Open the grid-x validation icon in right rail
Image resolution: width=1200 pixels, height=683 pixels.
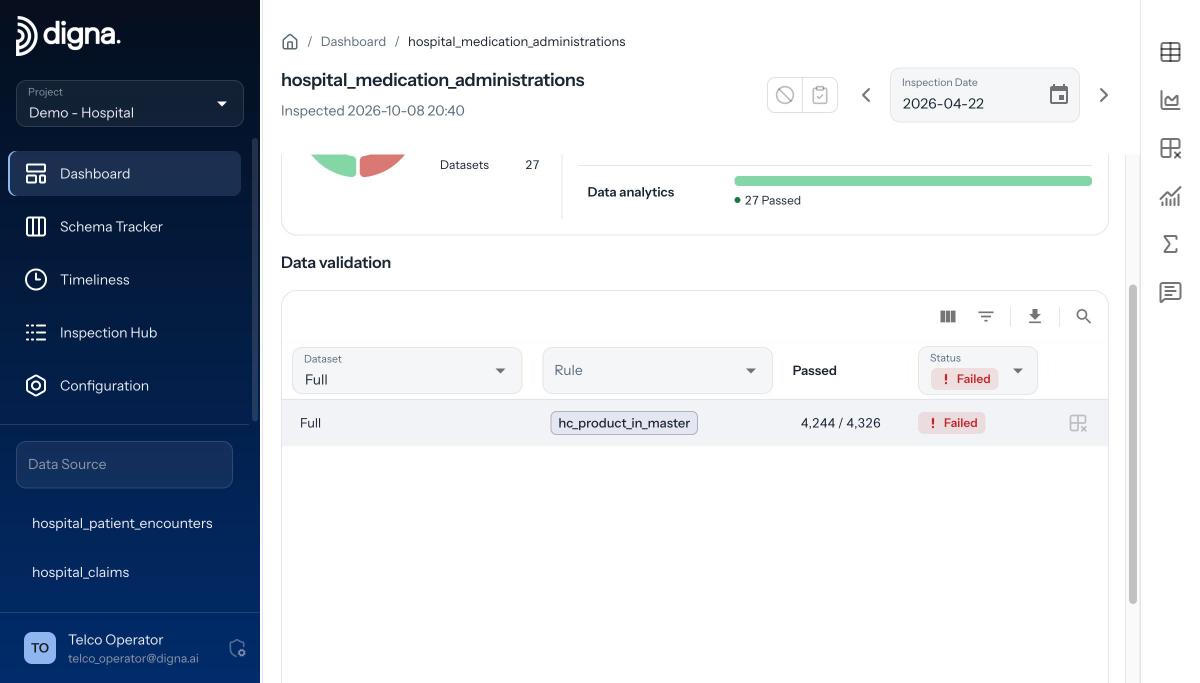(x=1170, y=148)
